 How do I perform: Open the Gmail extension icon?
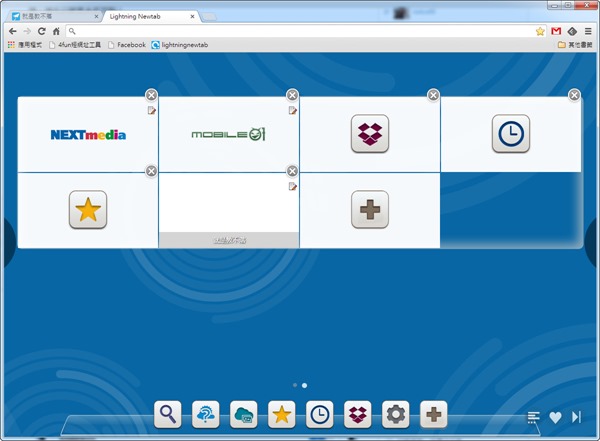tap(556, 31)
